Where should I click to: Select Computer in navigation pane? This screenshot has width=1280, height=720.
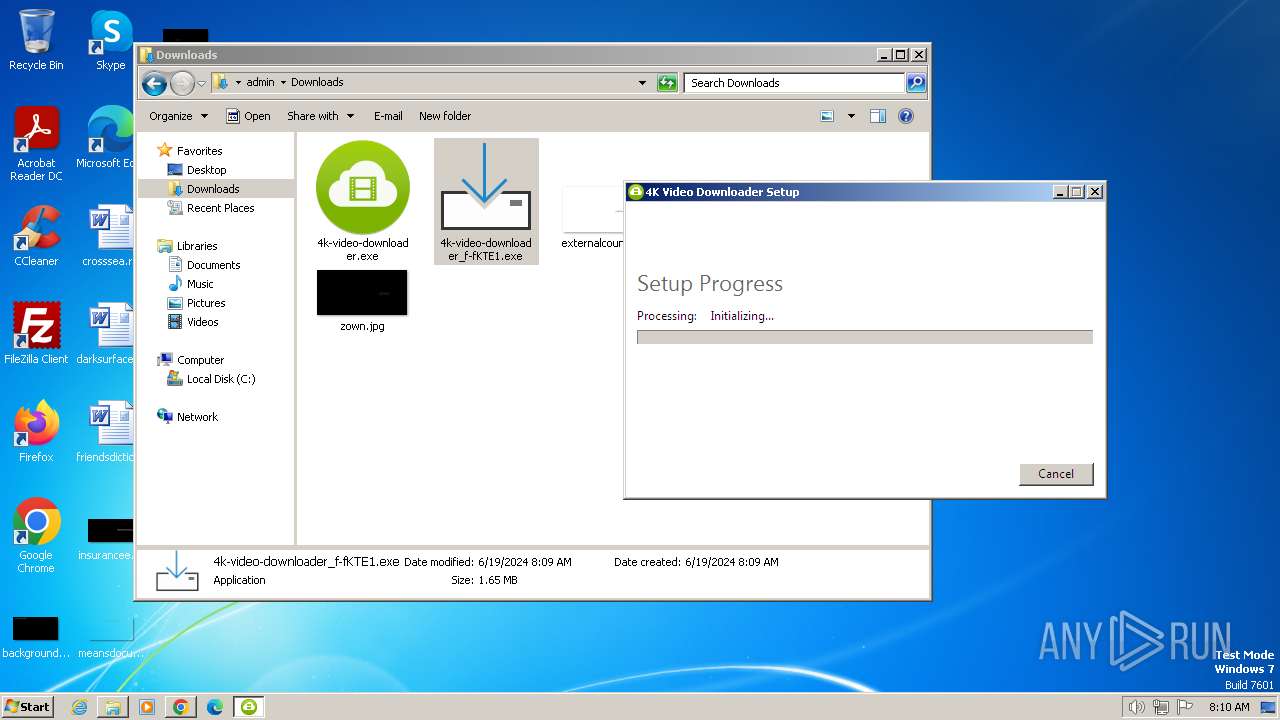200,360
